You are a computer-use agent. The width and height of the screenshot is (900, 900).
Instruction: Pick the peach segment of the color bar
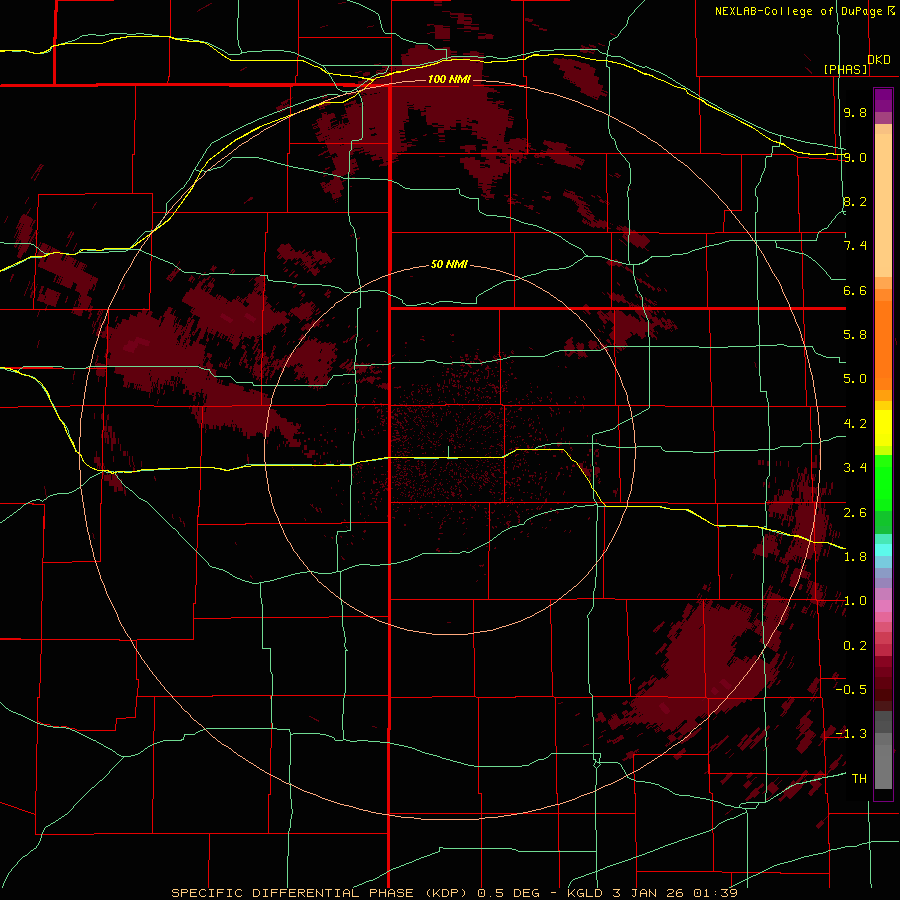point(883,205)
